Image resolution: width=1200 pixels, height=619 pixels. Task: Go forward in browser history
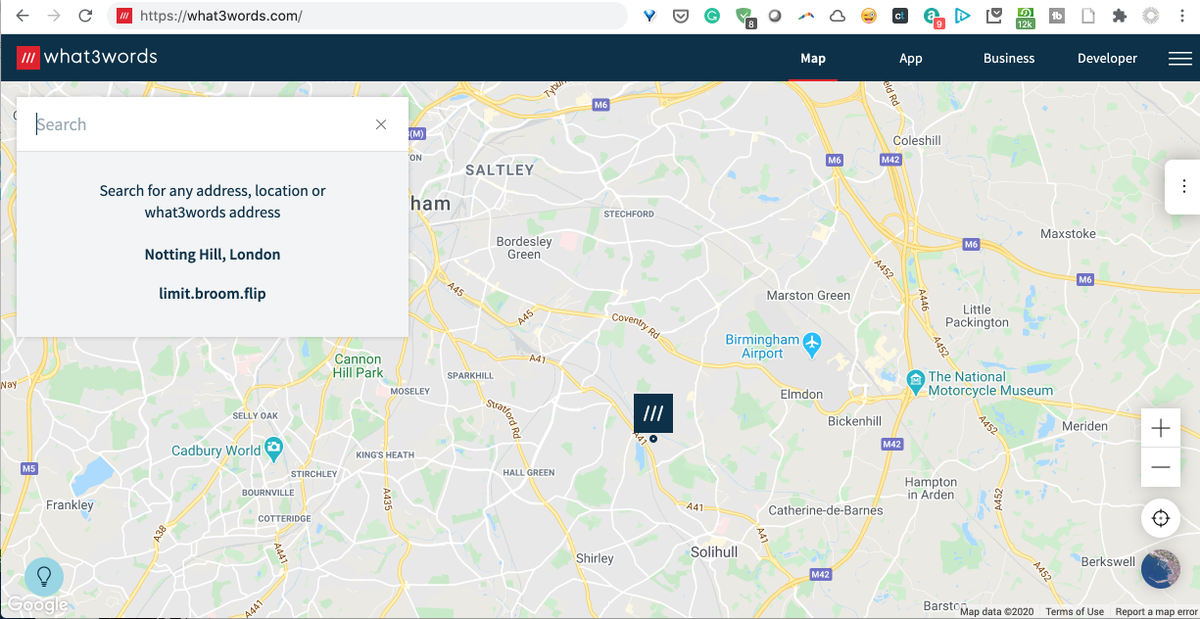[54, 16]
